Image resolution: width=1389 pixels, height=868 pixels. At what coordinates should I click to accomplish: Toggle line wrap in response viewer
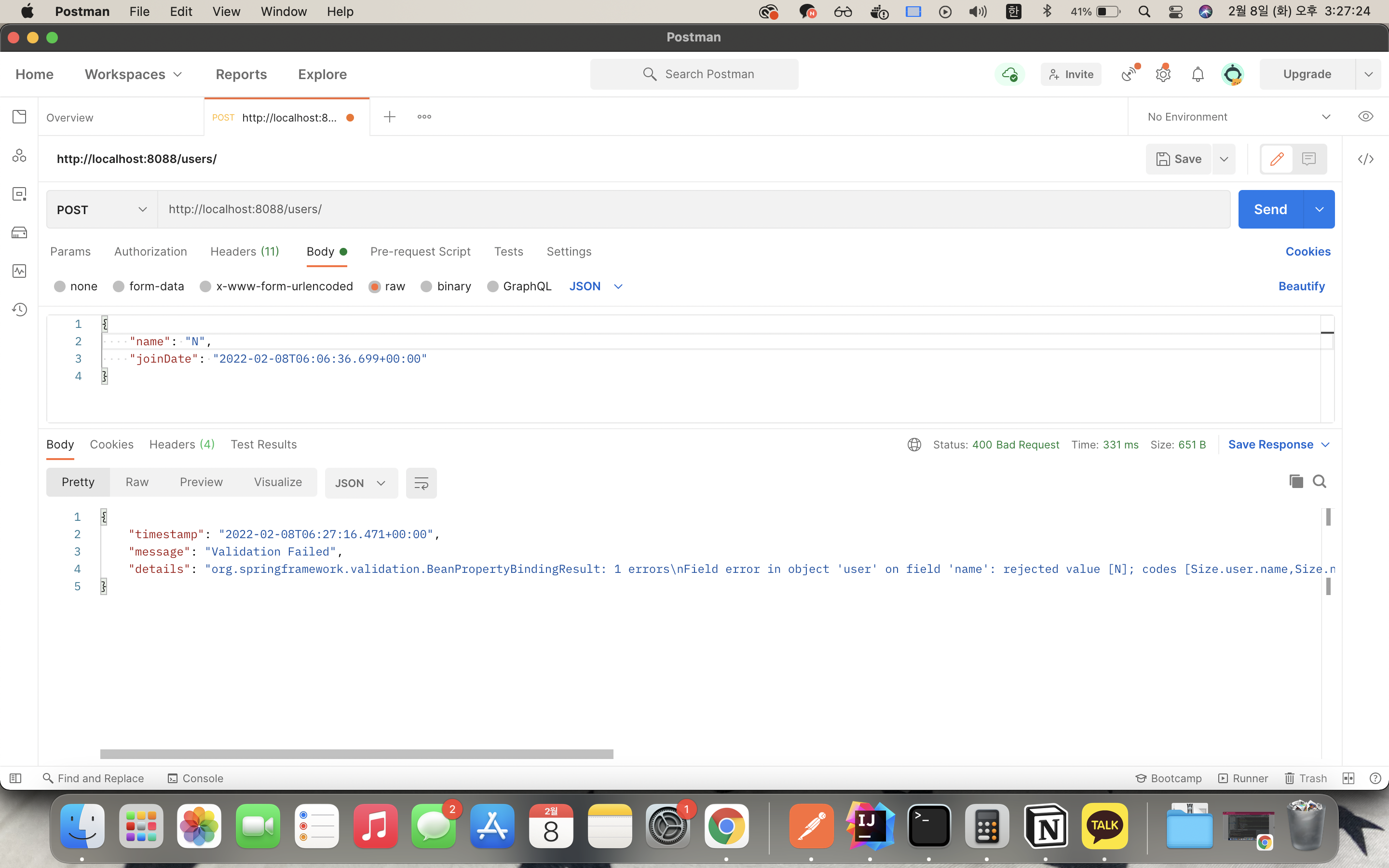click(421, 483)
